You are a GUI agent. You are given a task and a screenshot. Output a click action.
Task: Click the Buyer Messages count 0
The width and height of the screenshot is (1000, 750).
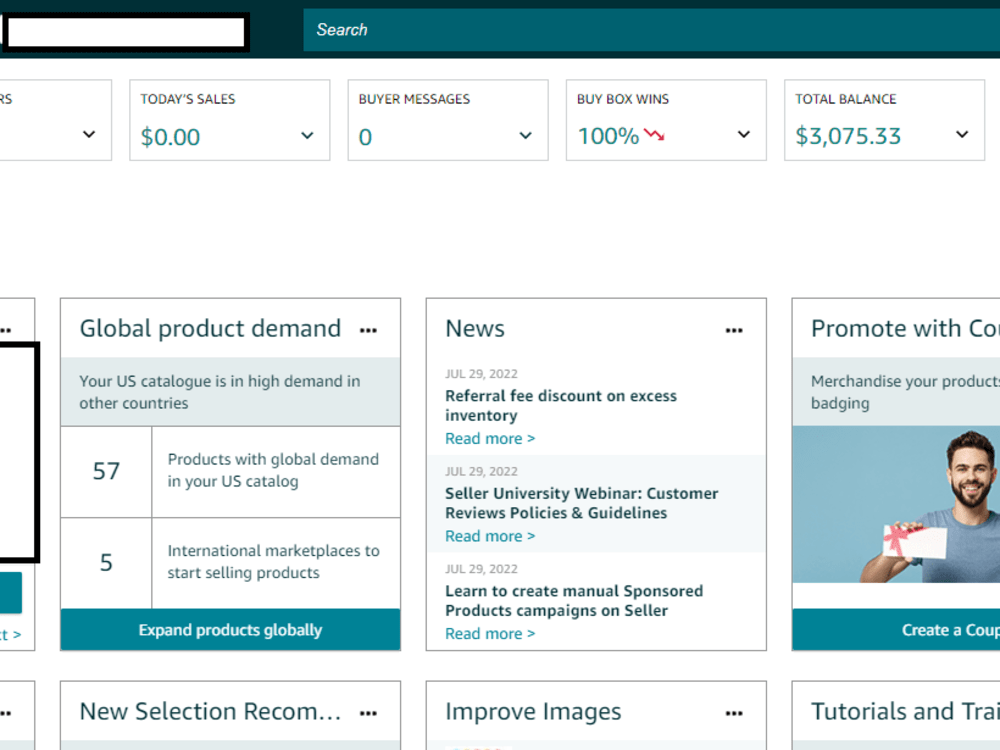(x=365, y=137)
